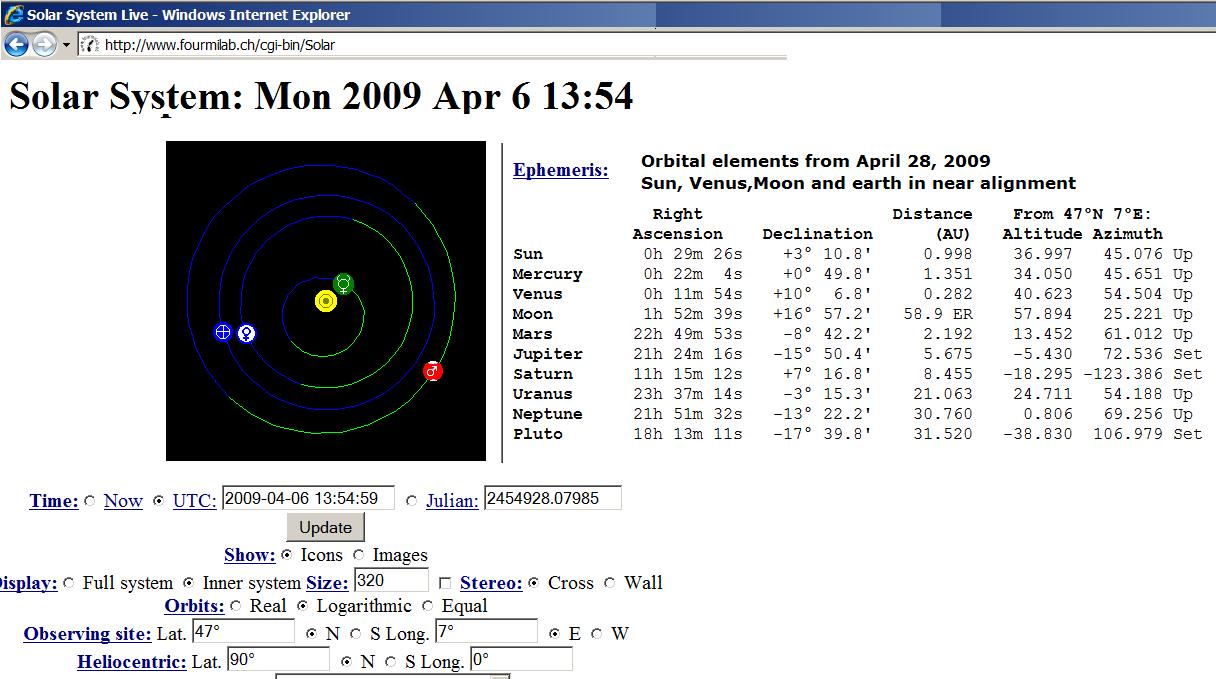Click the page icon in address bar
The height and width of the screenshot is (679, 1216).
pos(90,45)
